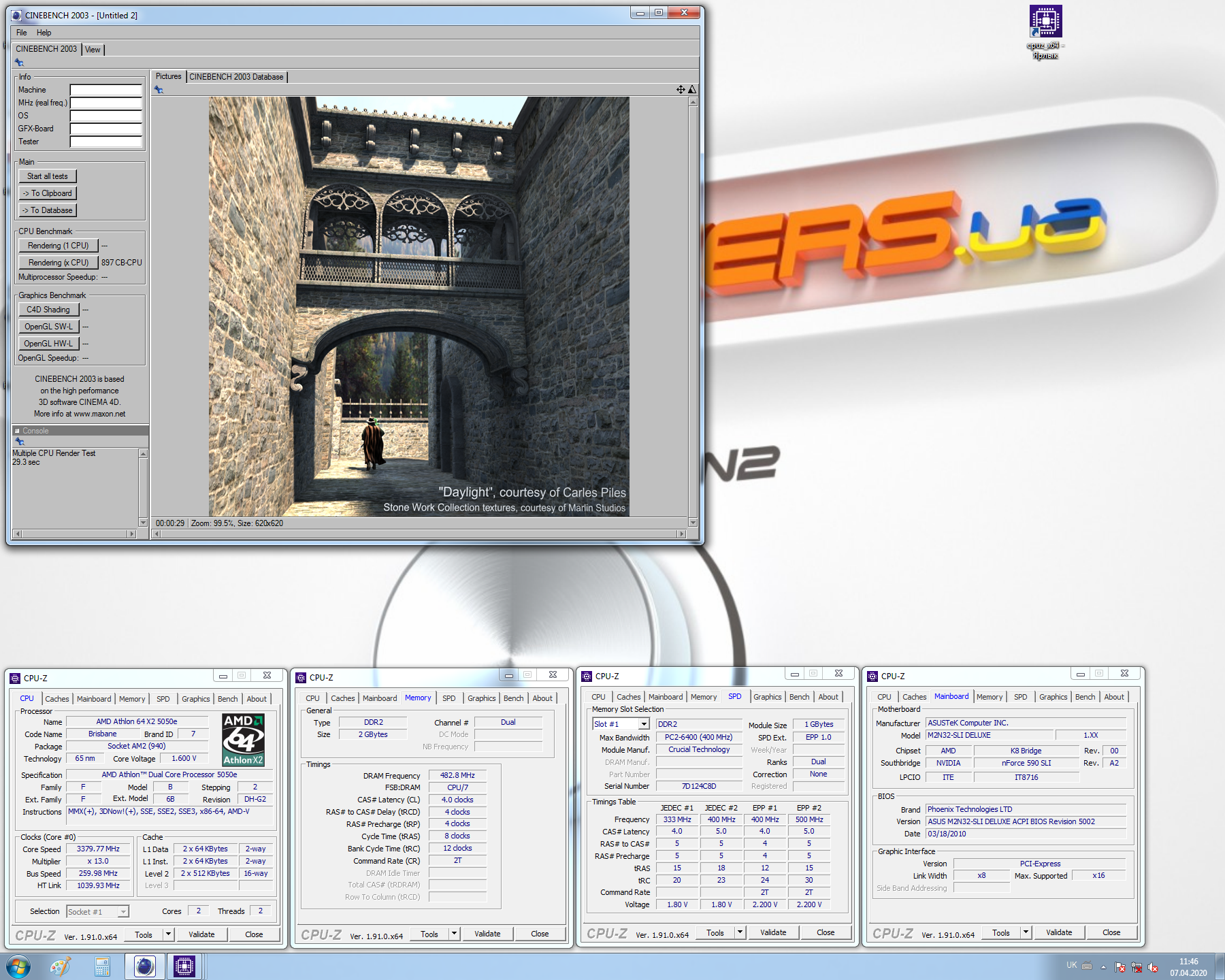Click the pin icon in the Console panel
The image size is (1225, 980).
pos(19,441)
